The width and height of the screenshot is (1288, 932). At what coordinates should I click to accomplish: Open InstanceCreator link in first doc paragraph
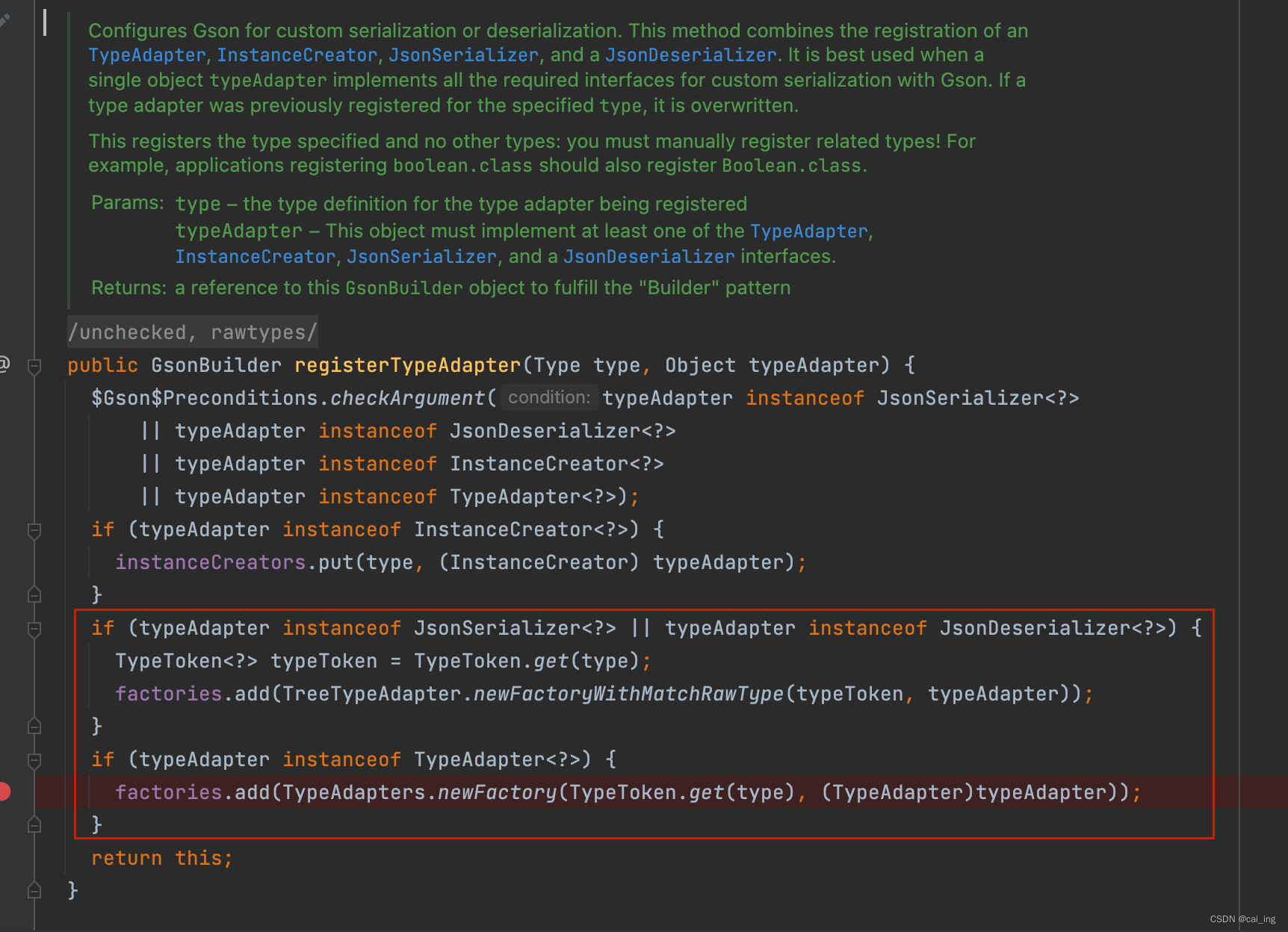click(x=297, y=55)
